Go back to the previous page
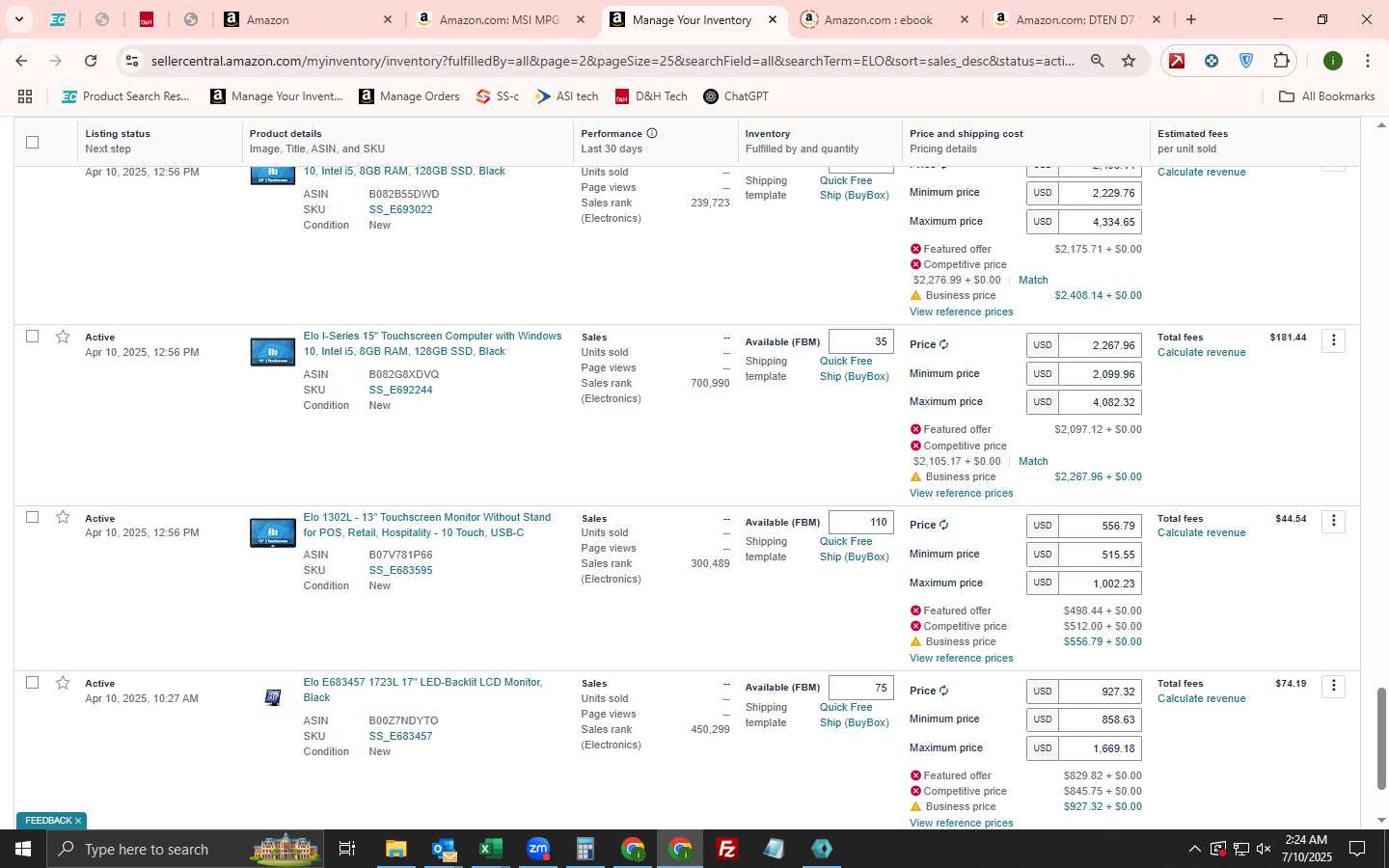The image size is (1389, 868). (21, 61)
